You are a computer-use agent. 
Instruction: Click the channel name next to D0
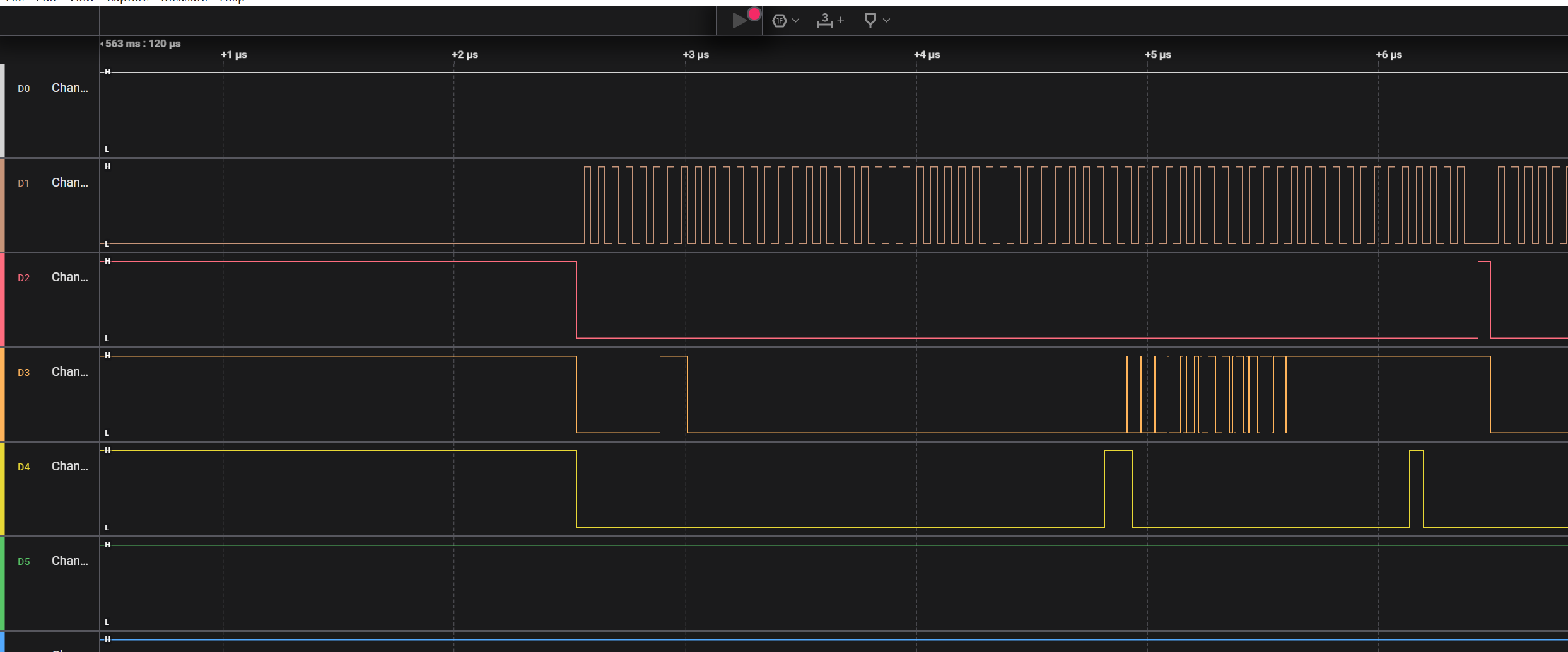tap(70, 88)
